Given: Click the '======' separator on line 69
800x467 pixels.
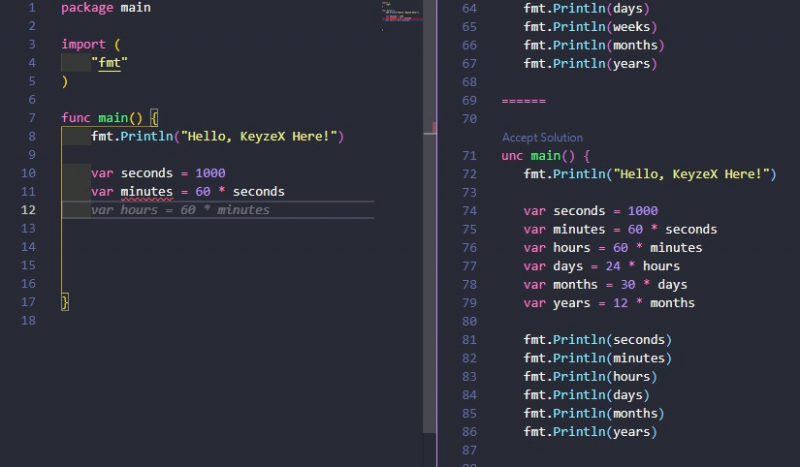Looking at the screenshot, I should [x=523, y=101].
